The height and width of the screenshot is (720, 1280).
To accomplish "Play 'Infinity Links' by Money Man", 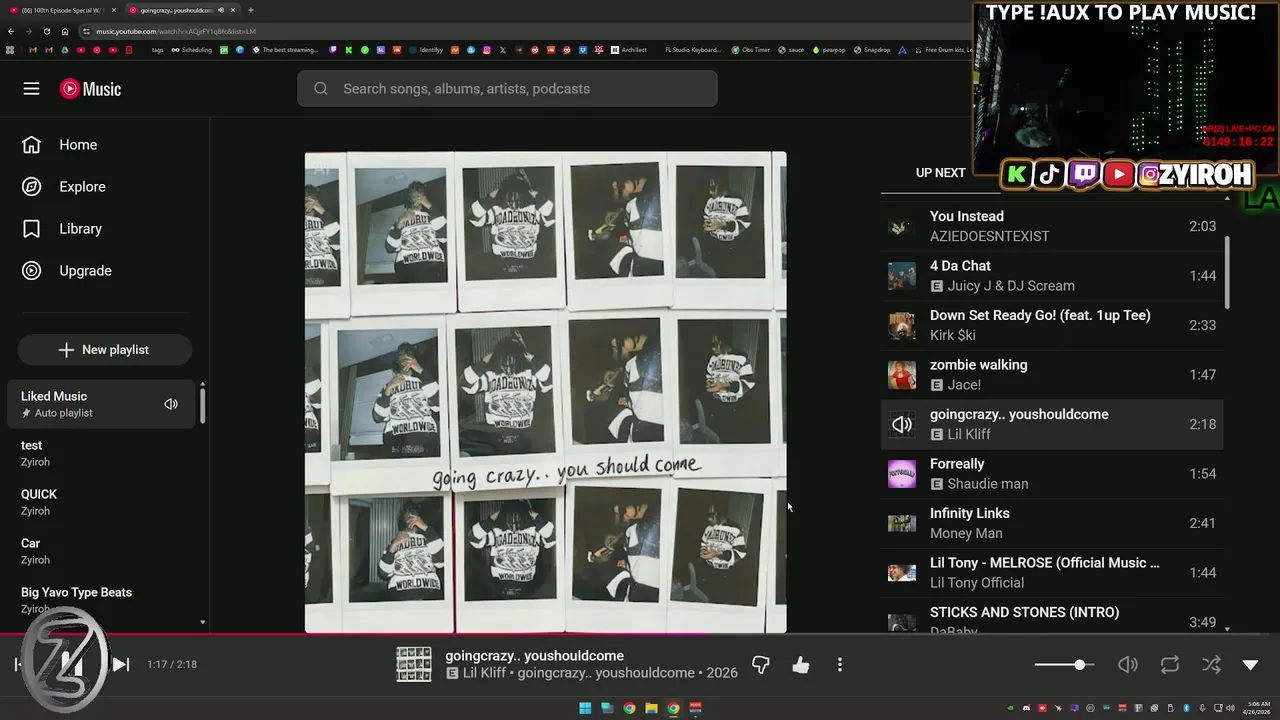I will tap(1051, 523).
